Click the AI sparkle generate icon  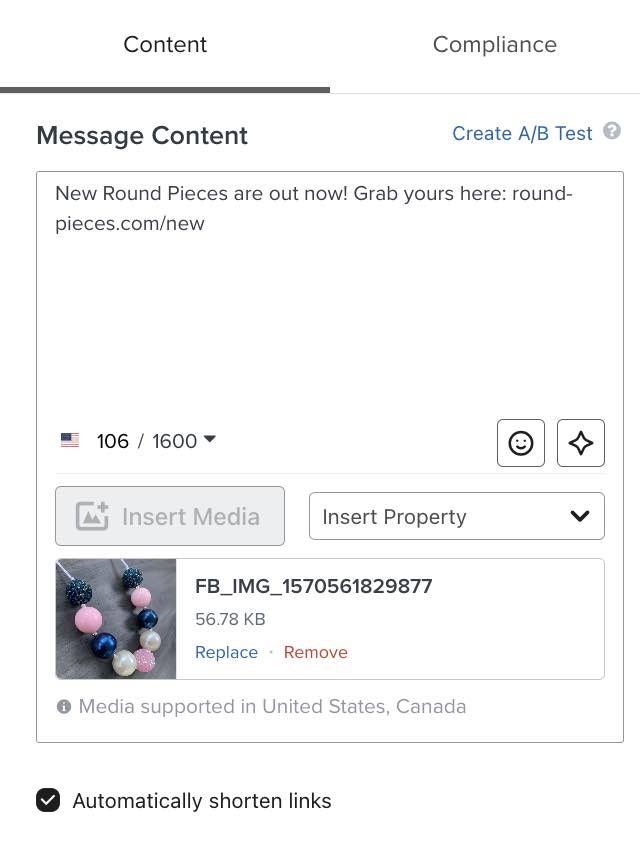[x=581, y=443]
